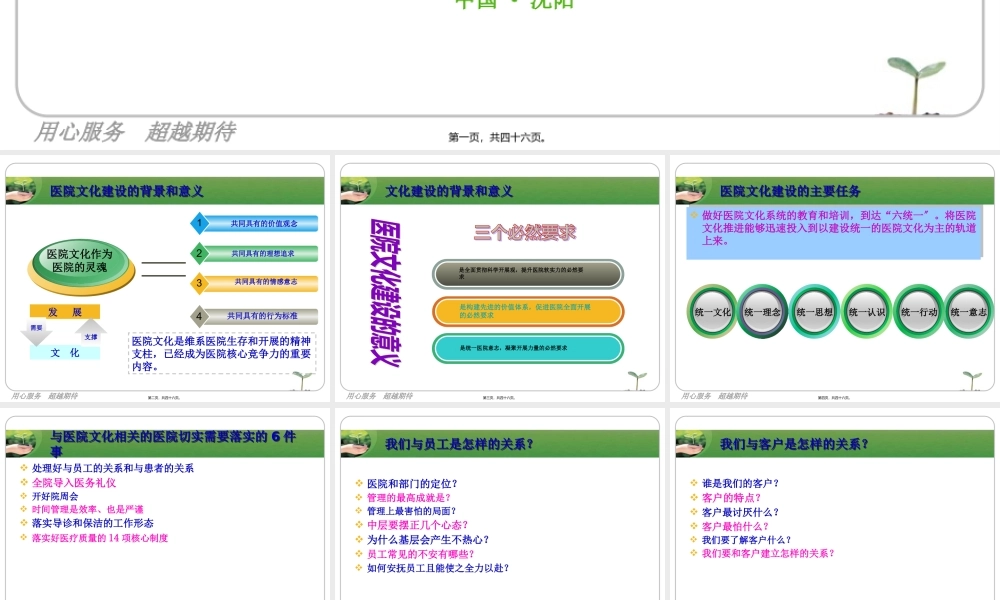This screenshot has height=600, width=1000.
Task: Click the hand-with-seedling logo on slide one's title bar
Action: click(20, 190)
